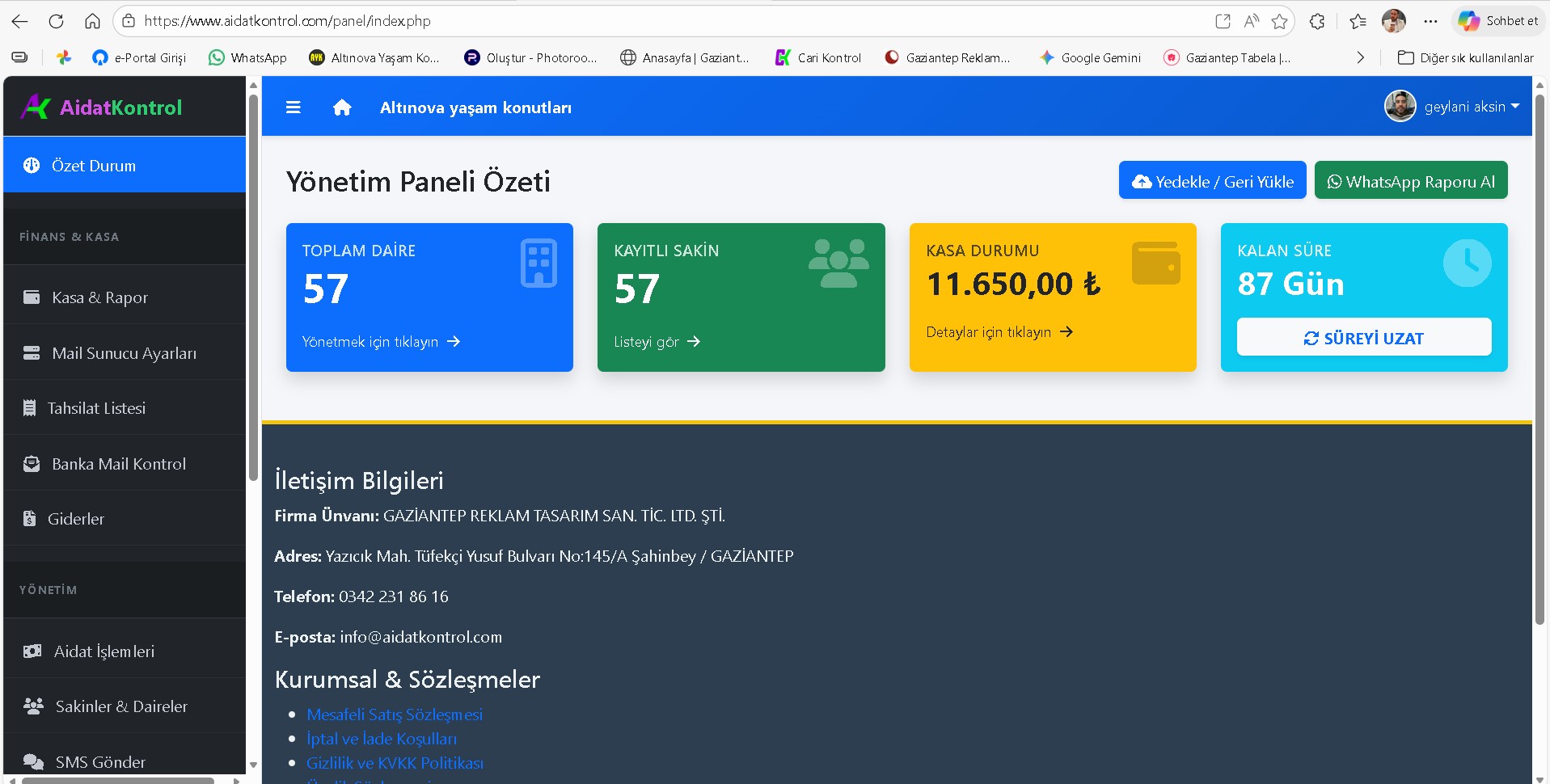Click the Yedekle / Geri Yükle button
This screenshot has width=1550, height=784.
pyautogui.click(x=1212, y=181)
